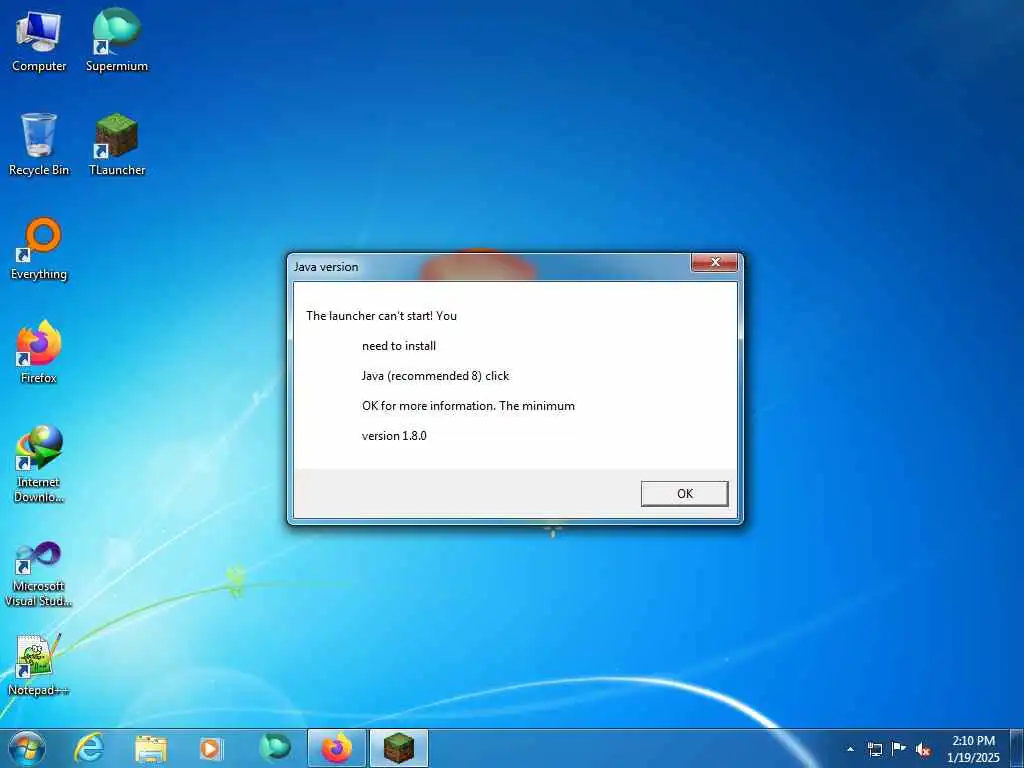Open the muted volume tray icon
1024x768 pixels.
[x=923, y=750]
